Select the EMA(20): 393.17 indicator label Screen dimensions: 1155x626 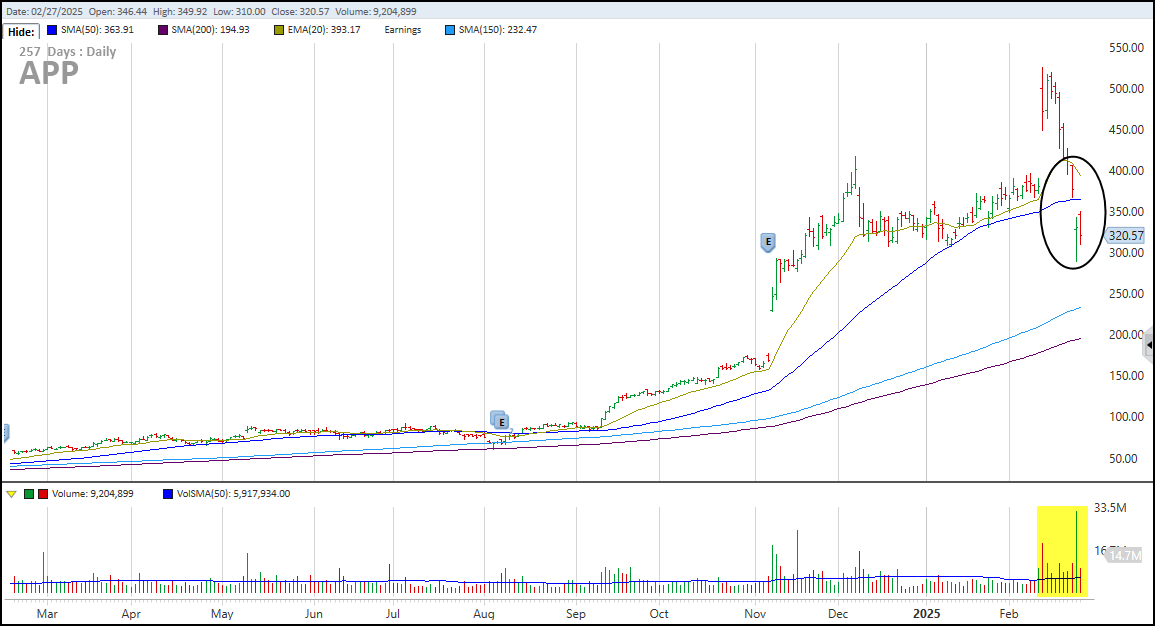point(324,30)
